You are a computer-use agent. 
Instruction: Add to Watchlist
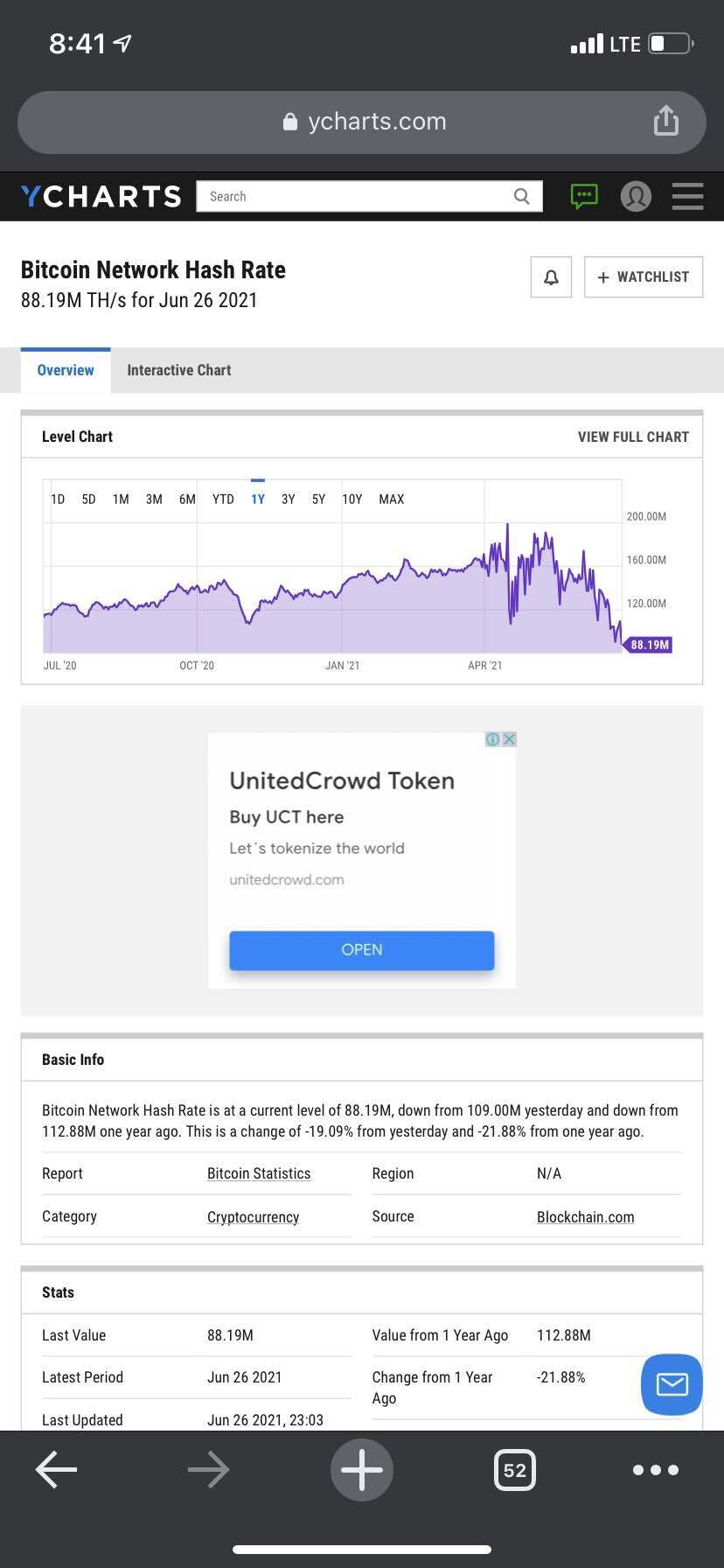[x=644, y=277]
